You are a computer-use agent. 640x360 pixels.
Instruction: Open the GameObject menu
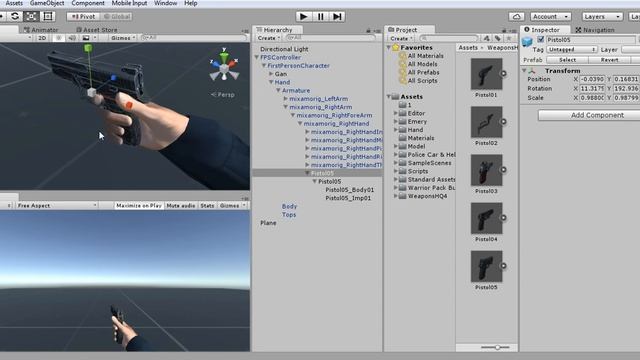[x=47, y=3]
